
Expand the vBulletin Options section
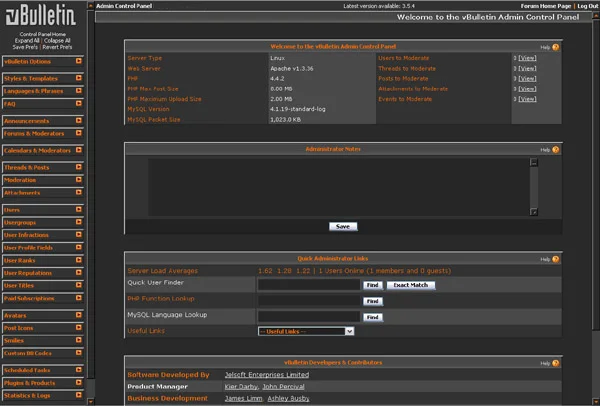click(43, 62)
